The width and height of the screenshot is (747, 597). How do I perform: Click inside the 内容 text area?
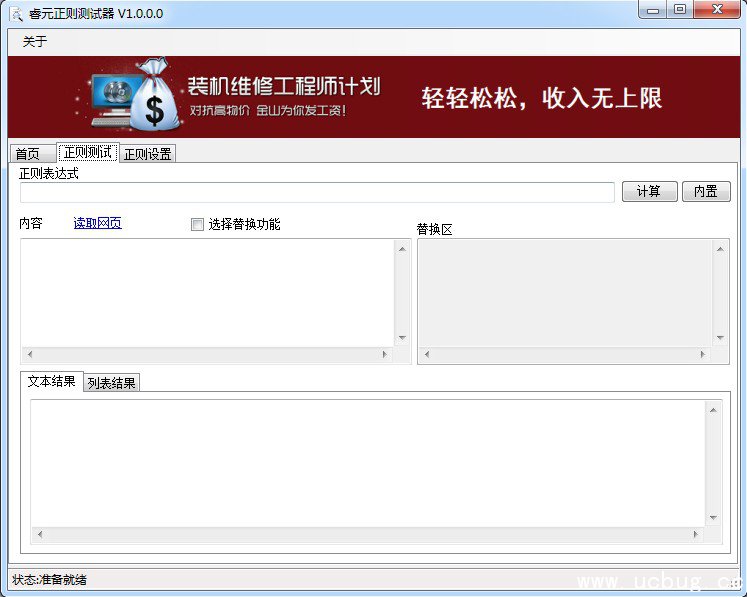pos(207,292)
